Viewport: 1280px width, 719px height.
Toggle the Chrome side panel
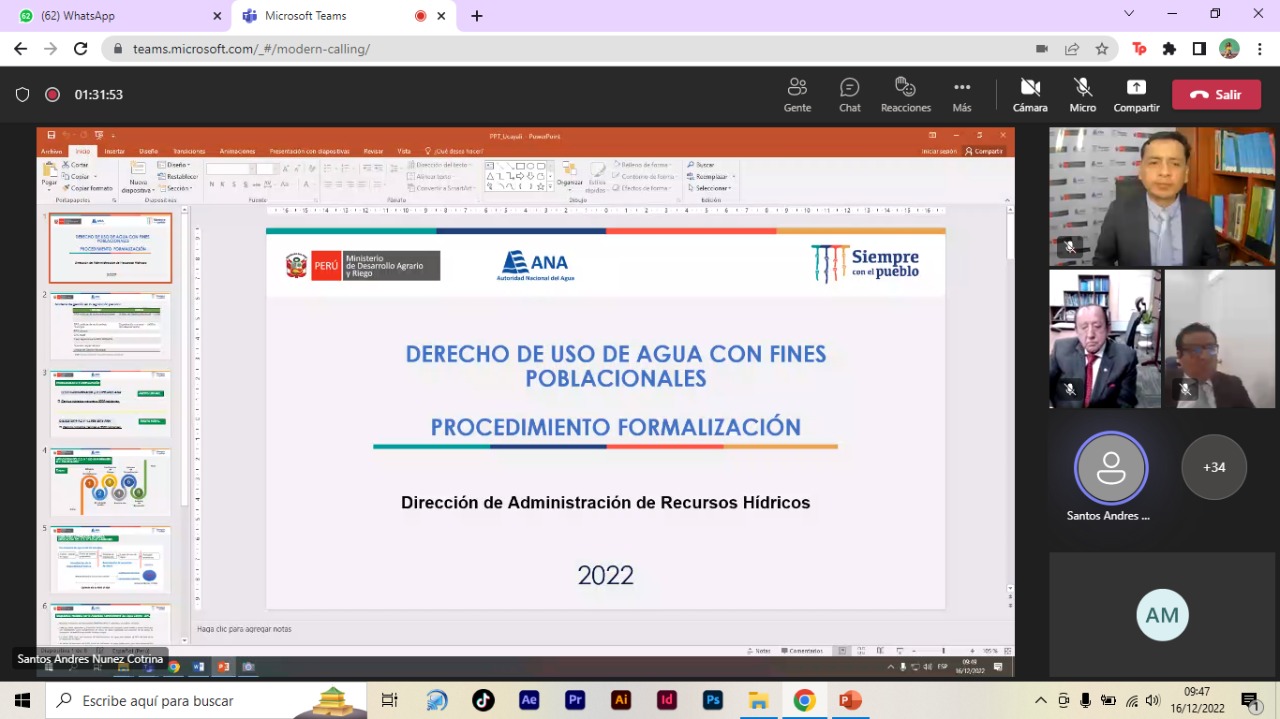coord(1199,49)
